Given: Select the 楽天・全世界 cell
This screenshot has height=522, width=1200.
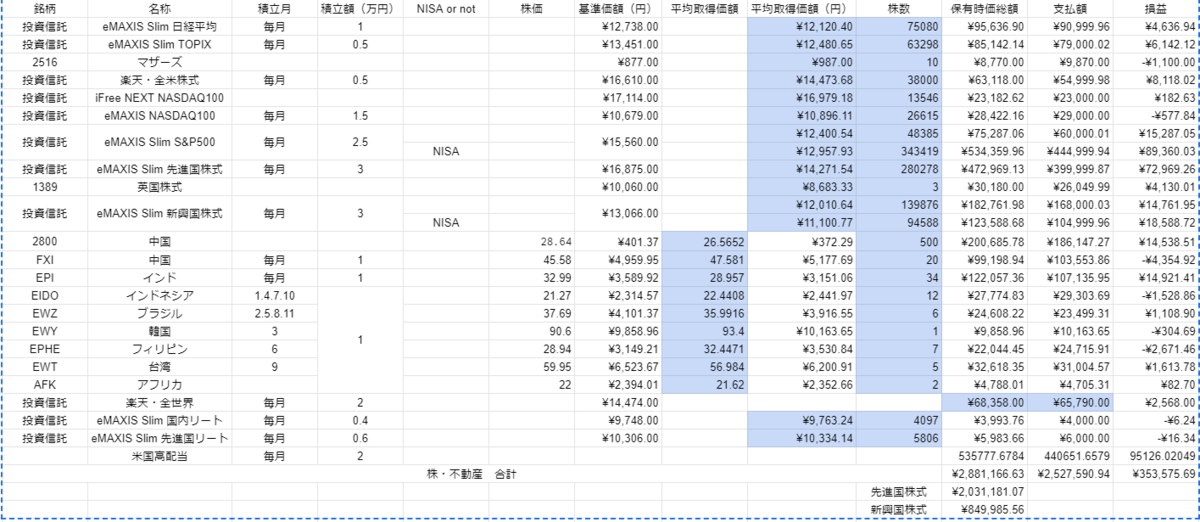Looking at the screenshot, I should pyautogui.click(x=160, y=402).
